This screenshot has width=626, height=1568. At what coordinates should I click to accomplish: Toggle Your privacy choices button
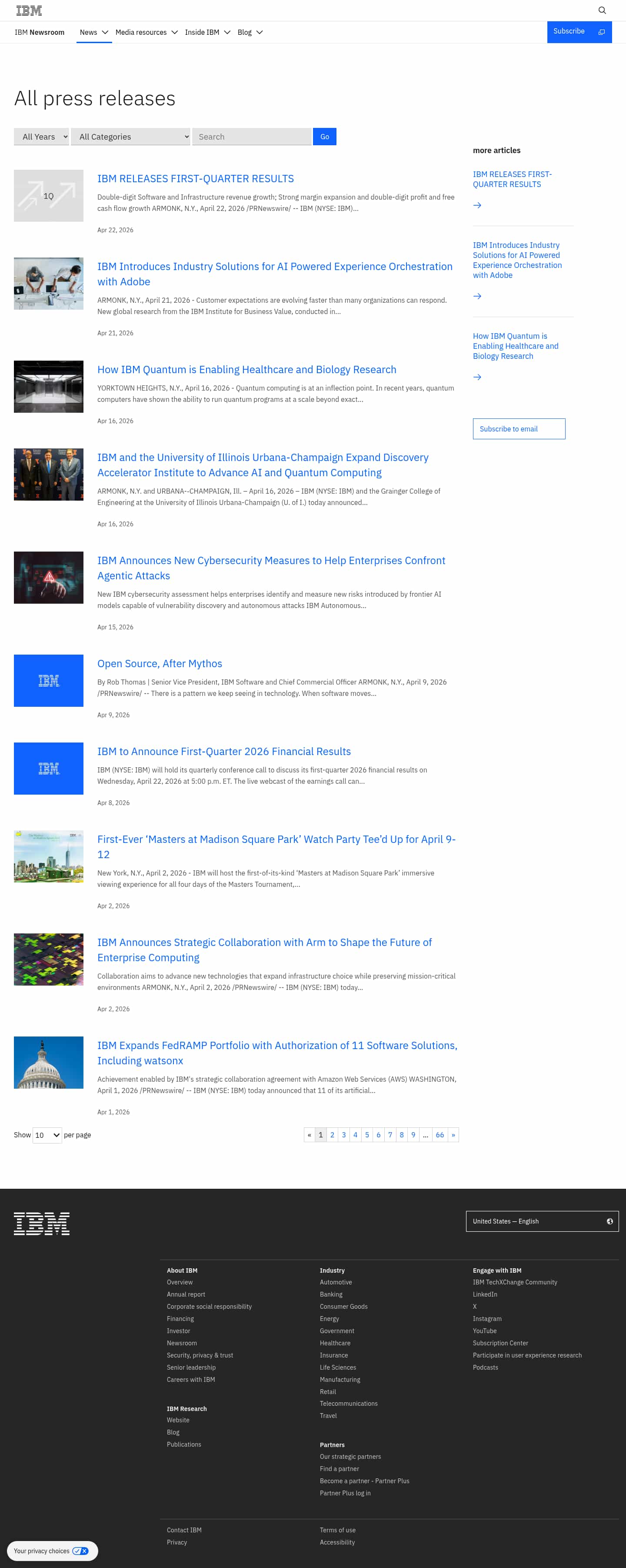(x=52, y=1550)
